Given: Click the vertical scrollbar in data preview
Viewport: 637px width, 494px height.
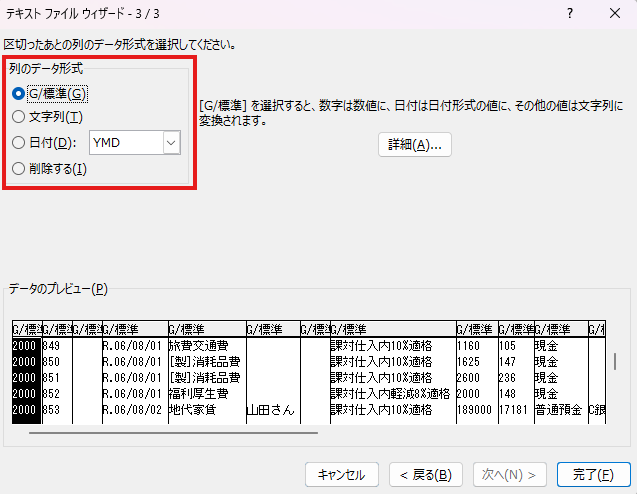Looking at the screenshot, I should tap(615, 361).
